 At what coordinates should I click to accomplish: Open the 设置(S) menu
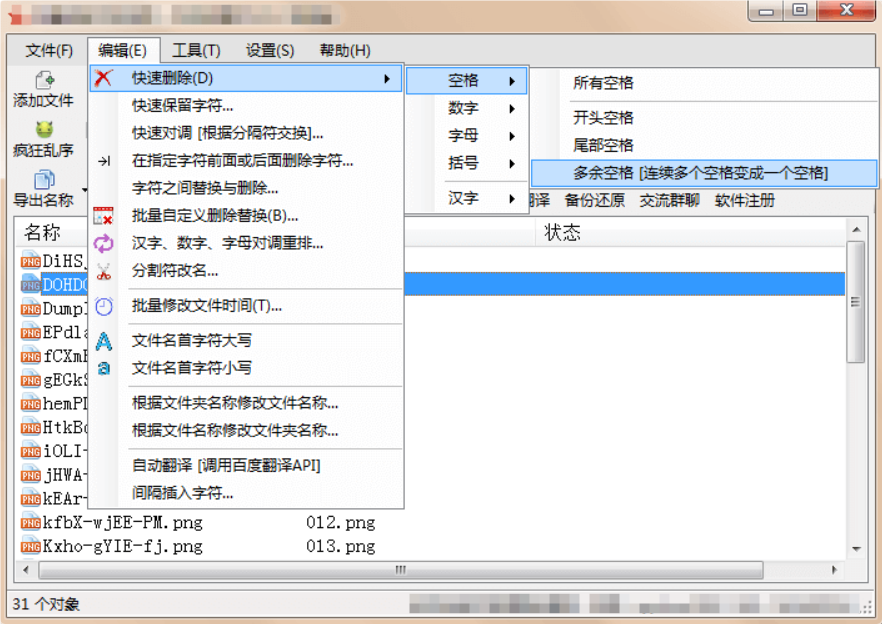click(x=270, y=51)
